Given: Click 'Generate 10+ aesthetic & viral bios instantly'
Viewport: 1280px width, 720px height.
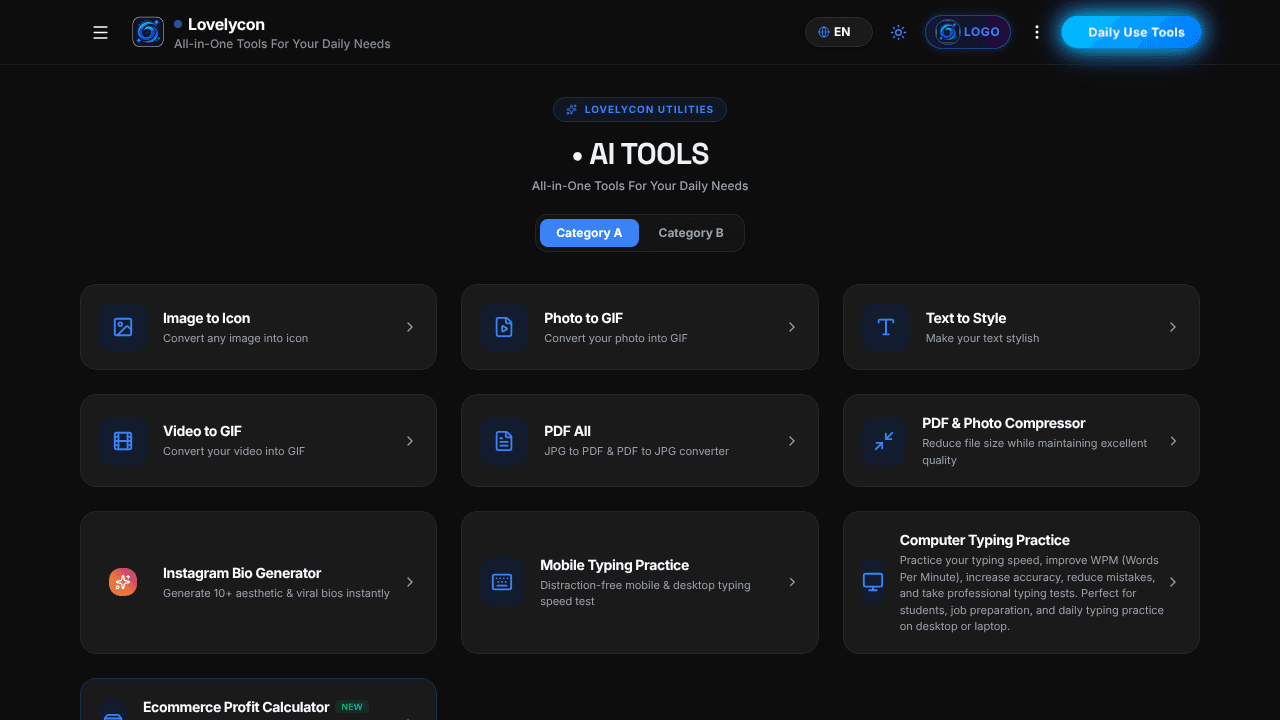Looking at the screenshot, I should tap(277, 593).
